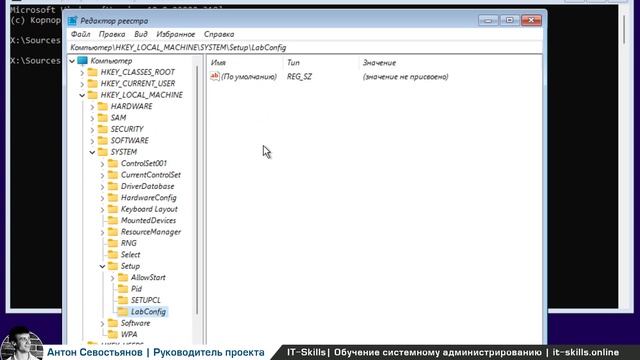This screenshot has width=640, height=360.
Task: Collapse the Setup key arrow
Action: (x=102, y=266)
